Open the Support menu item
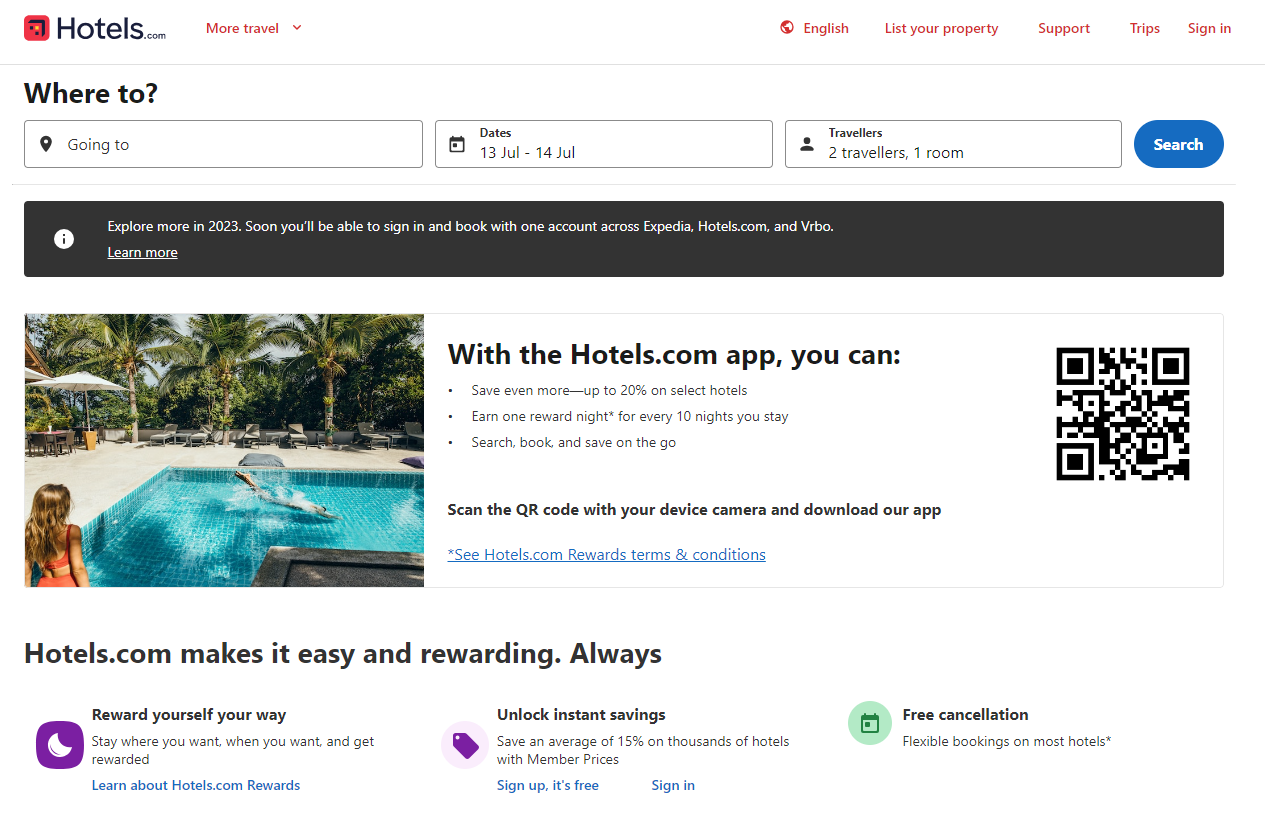The height and width of the screenshot is (833, 1265). 1063,28
